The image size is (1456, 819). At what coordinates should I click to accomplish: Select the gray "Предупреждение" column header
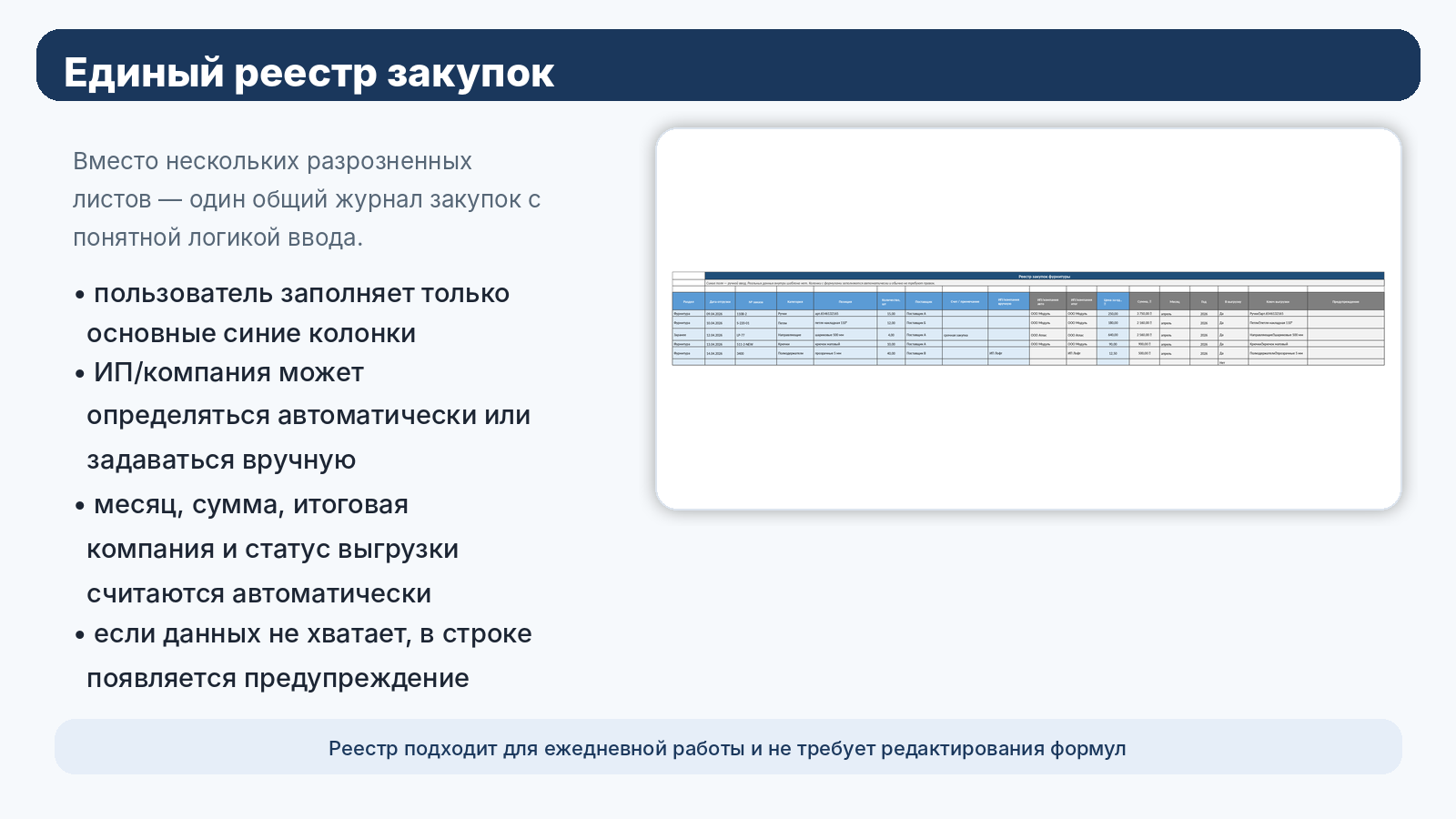point(1345,301)
